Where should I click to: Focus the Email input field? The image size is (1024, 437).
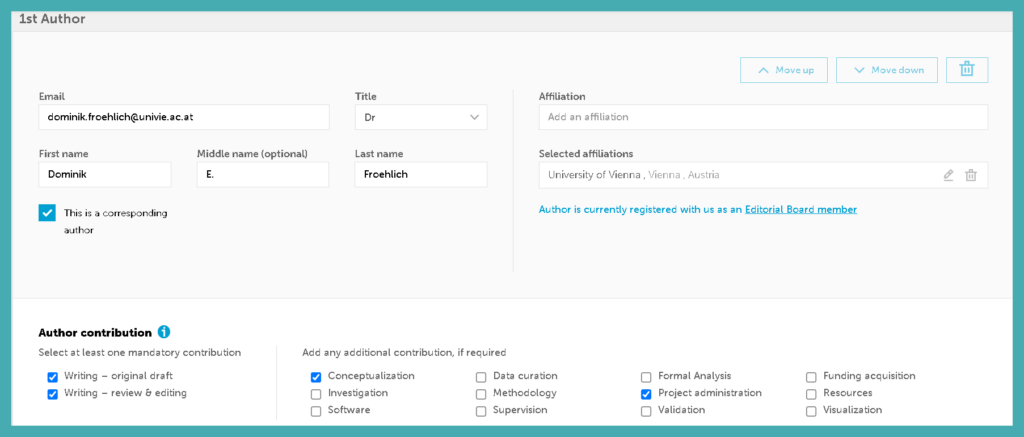point(184,117)
